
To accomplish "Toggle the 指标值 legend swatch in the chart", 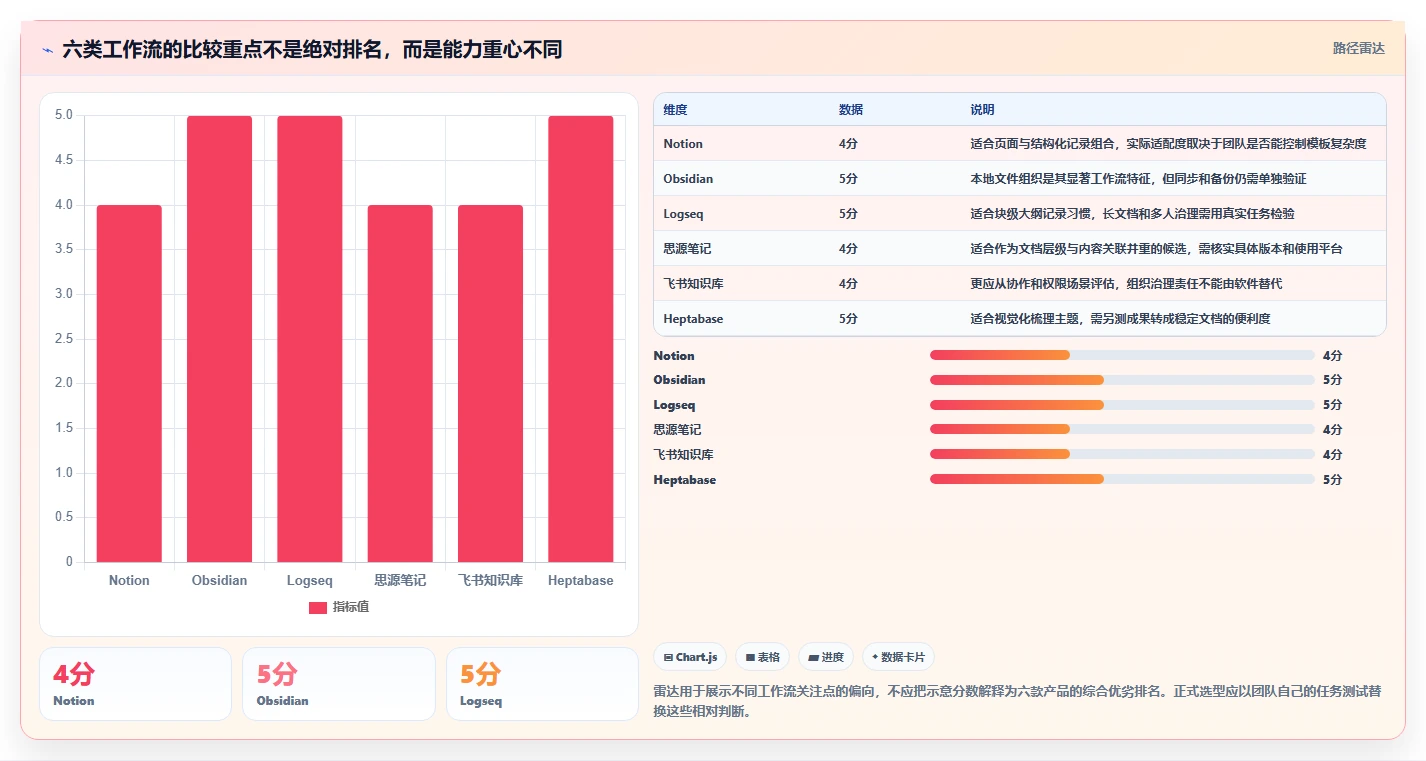I will click(317, 607).
